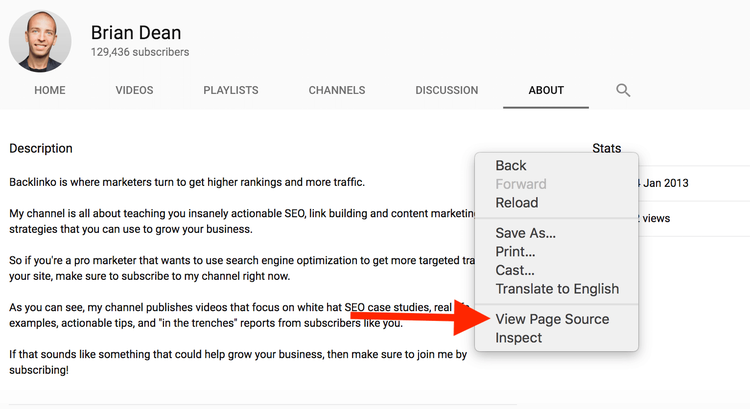Click the 'Backlinko is where marketers' sentence
Viewport: 750px width, 409px height.
(187, 182)
